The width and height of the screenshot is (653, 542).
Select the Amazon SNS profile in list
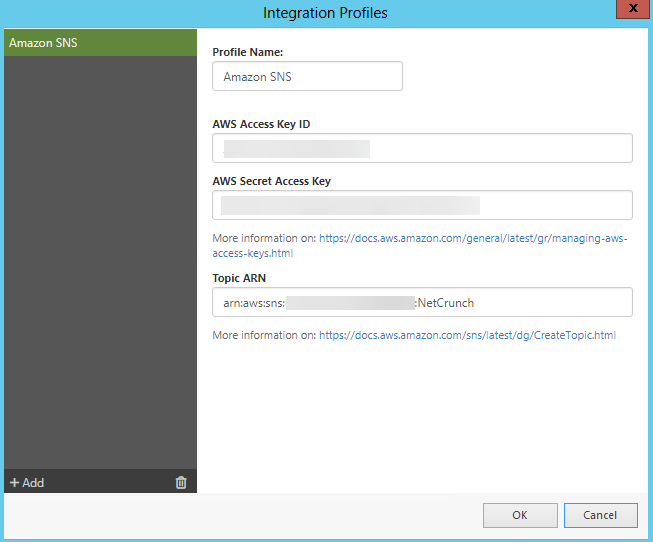point(100,42)
